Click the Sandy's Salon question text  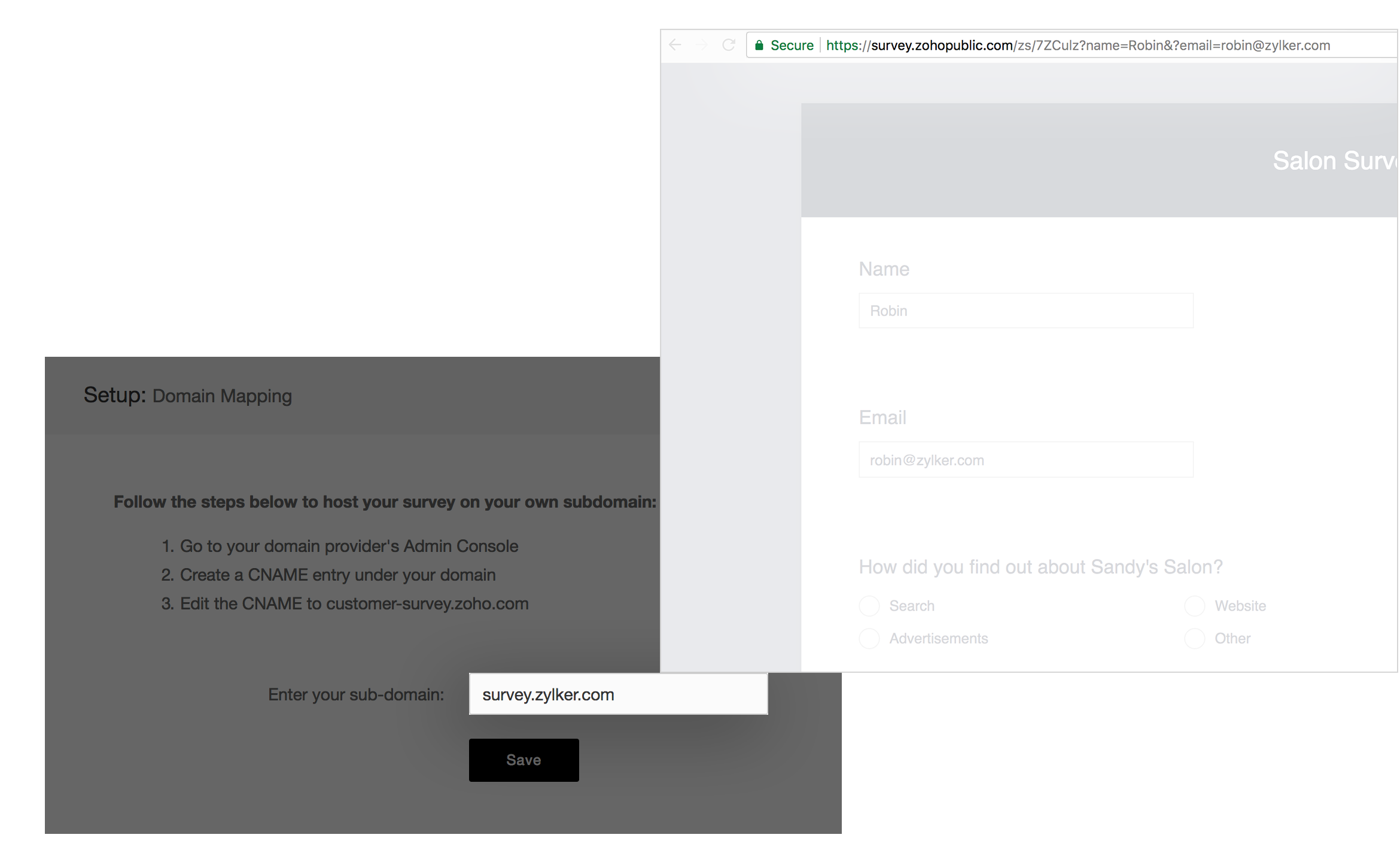1040,567
